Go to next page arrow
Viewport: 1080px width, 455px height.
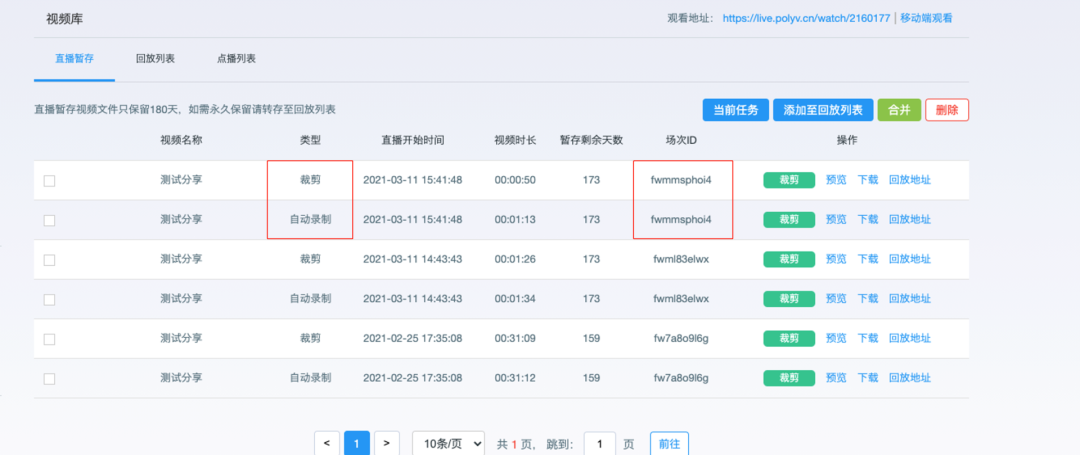(x=387, y=443)
